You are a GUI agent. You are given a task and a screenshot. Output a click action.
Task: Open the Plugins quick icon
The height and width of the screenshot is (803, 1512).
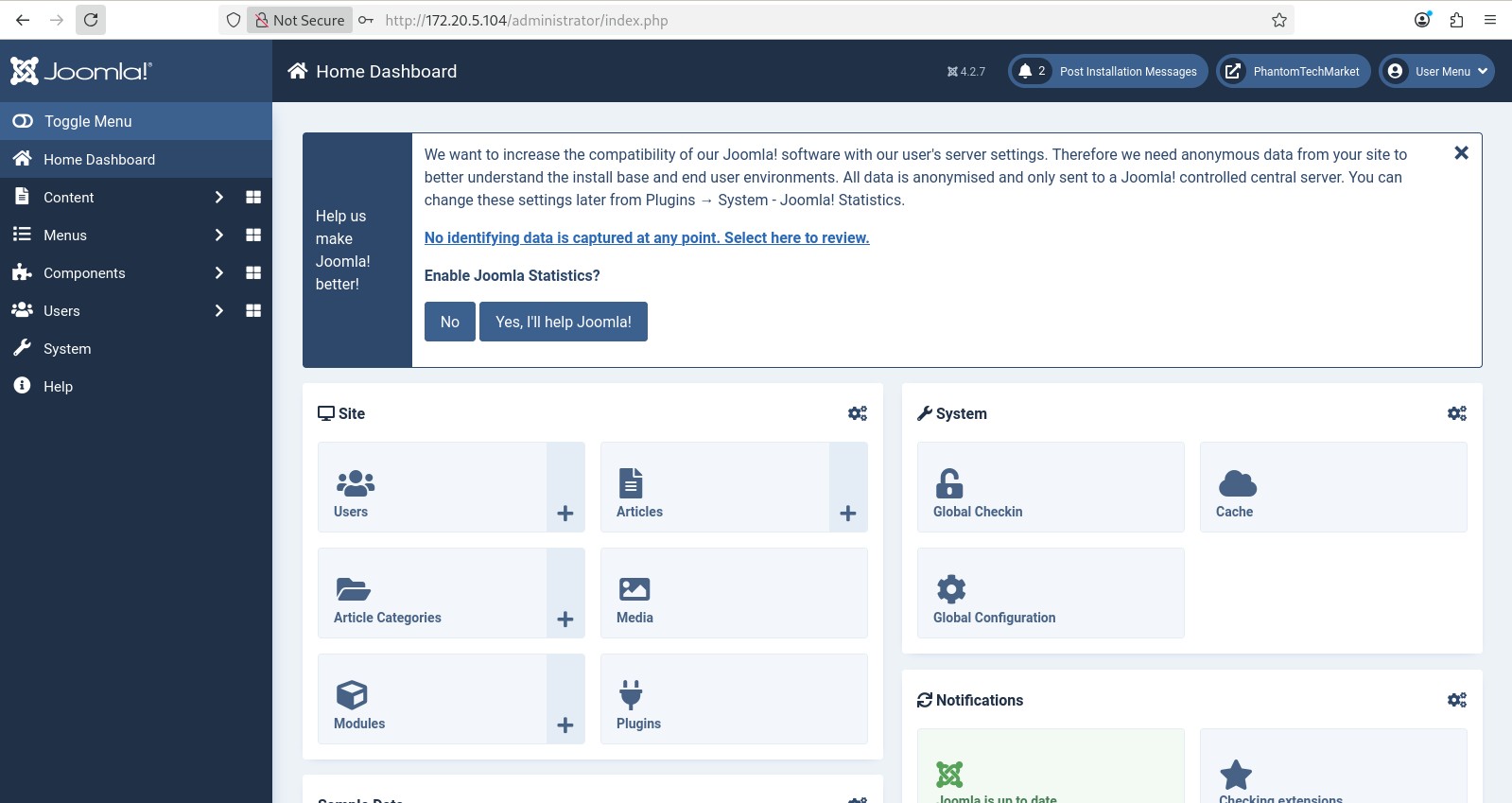pos(734,699)
